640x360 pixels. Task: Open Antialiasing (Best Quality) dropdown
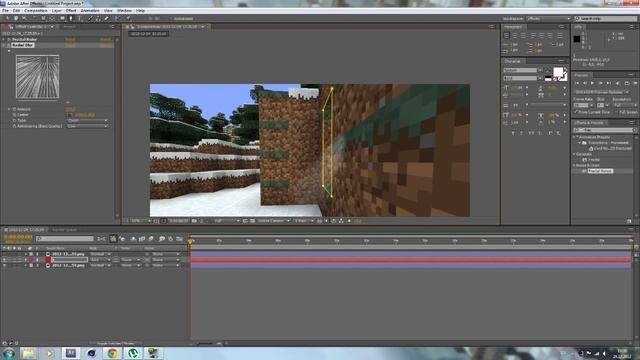[x=87, y=127]
